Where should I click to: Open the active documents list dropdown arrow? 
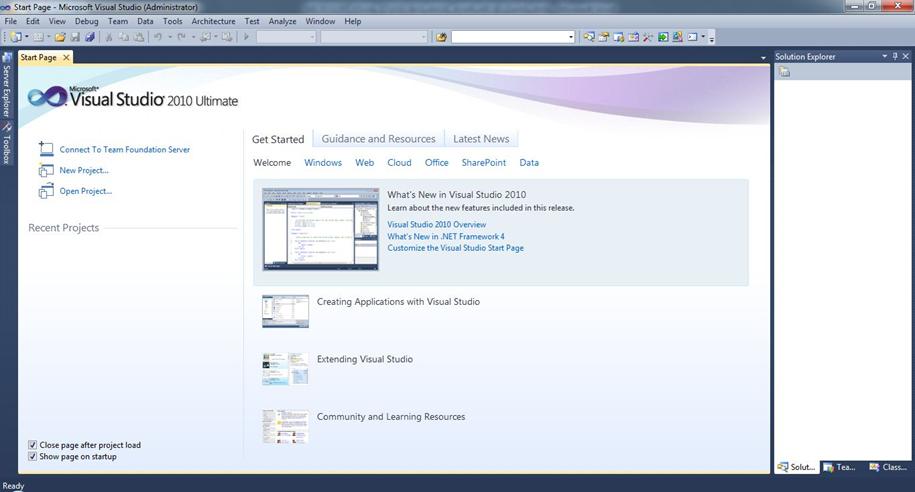763,58
